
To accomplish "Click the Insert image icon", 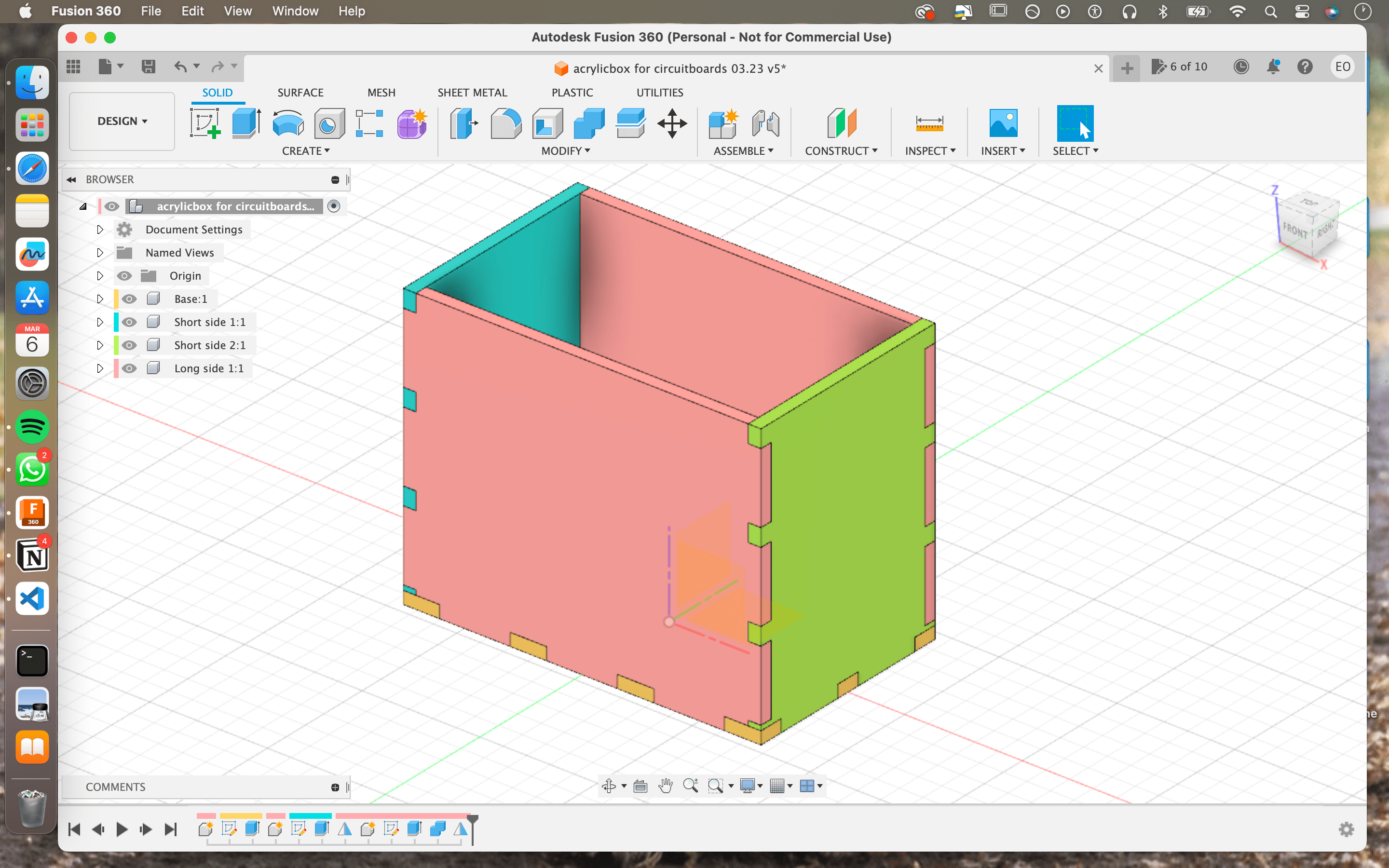I will tap(1003, 123).
